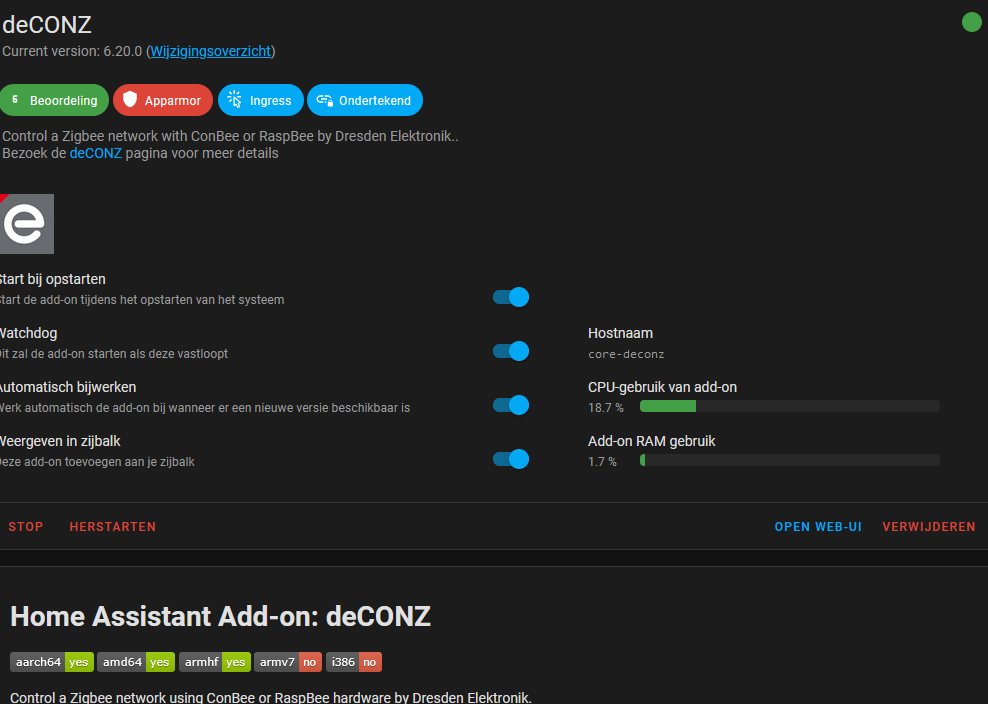Click the Add-on RAM gebruik bar
Screen dimensions: 988x704
(x=790, y=461)
